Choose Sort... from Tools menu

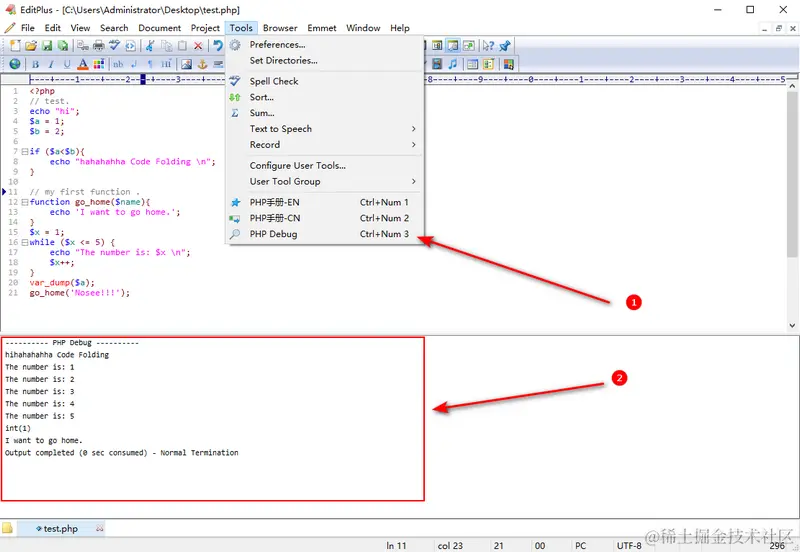click(x=324, y=97)
